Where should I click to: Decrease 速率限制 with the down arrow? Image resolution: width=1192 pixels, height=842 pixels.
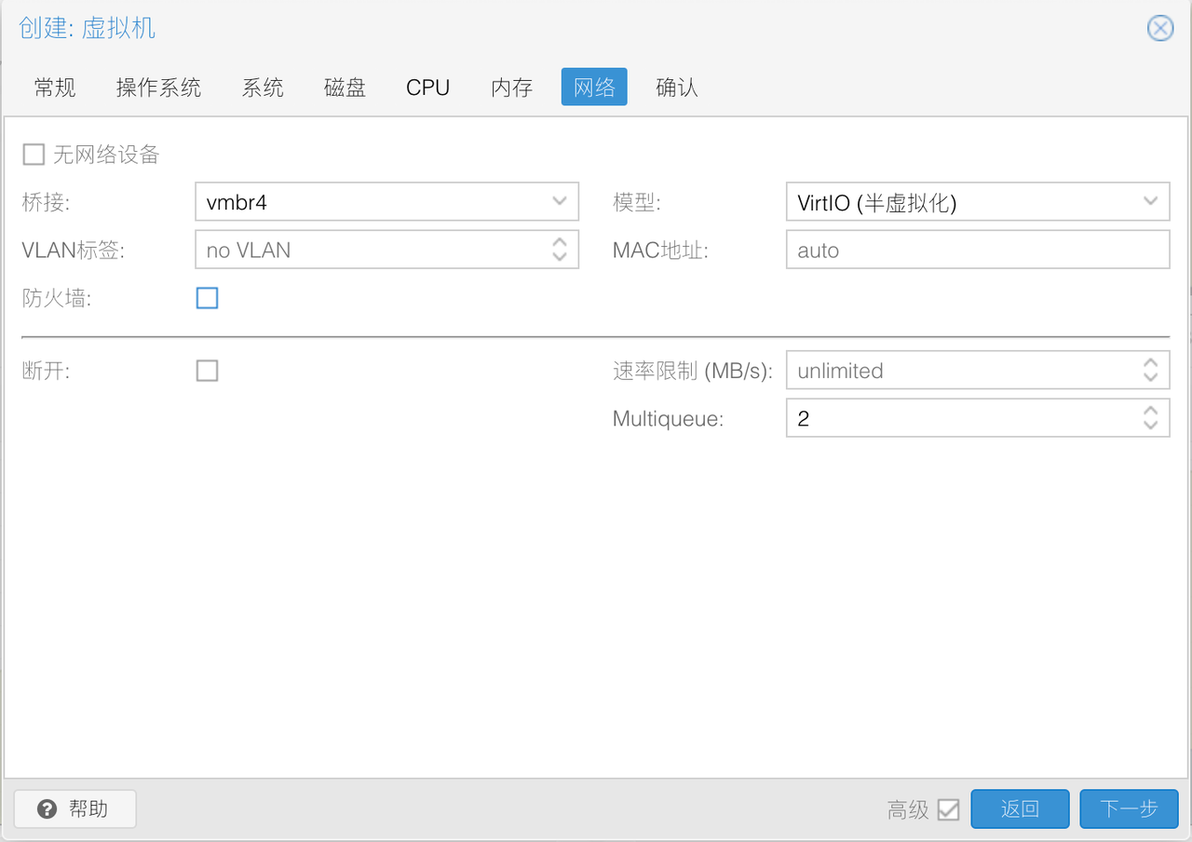[1150, 378]
